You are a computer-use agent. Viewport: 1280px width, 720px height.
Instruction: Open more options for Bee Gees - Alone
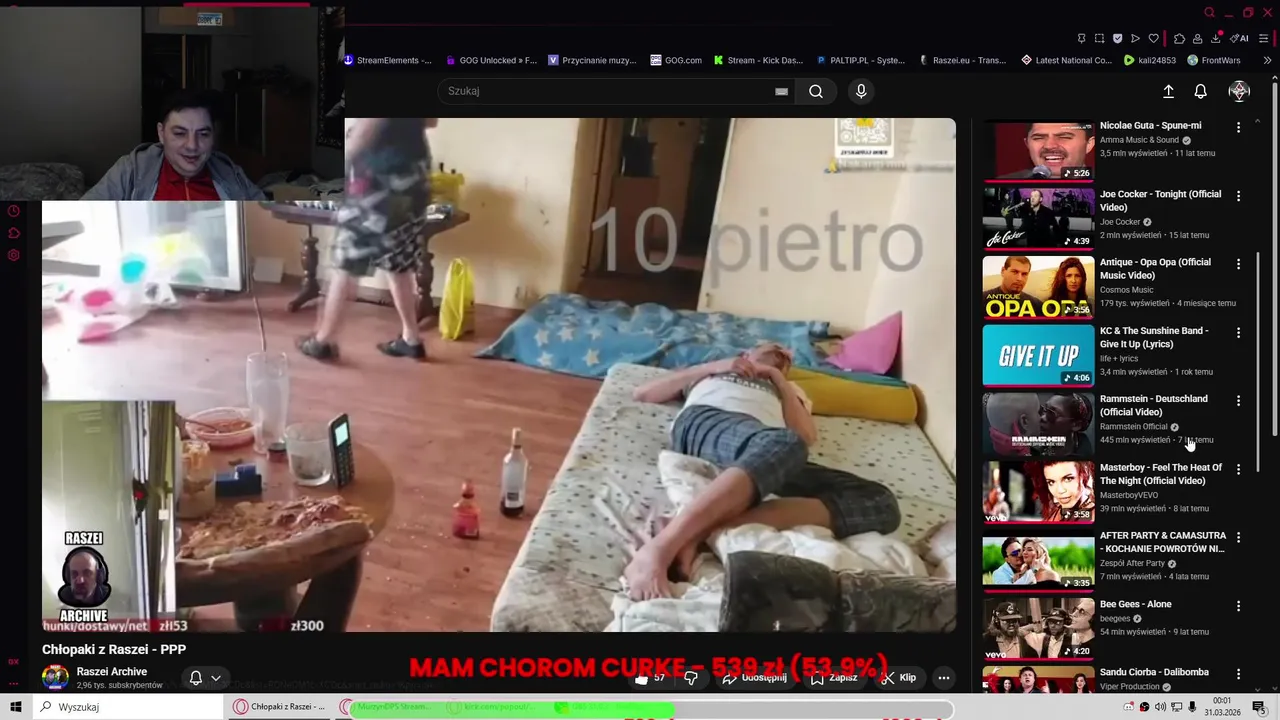(1238, 606)
